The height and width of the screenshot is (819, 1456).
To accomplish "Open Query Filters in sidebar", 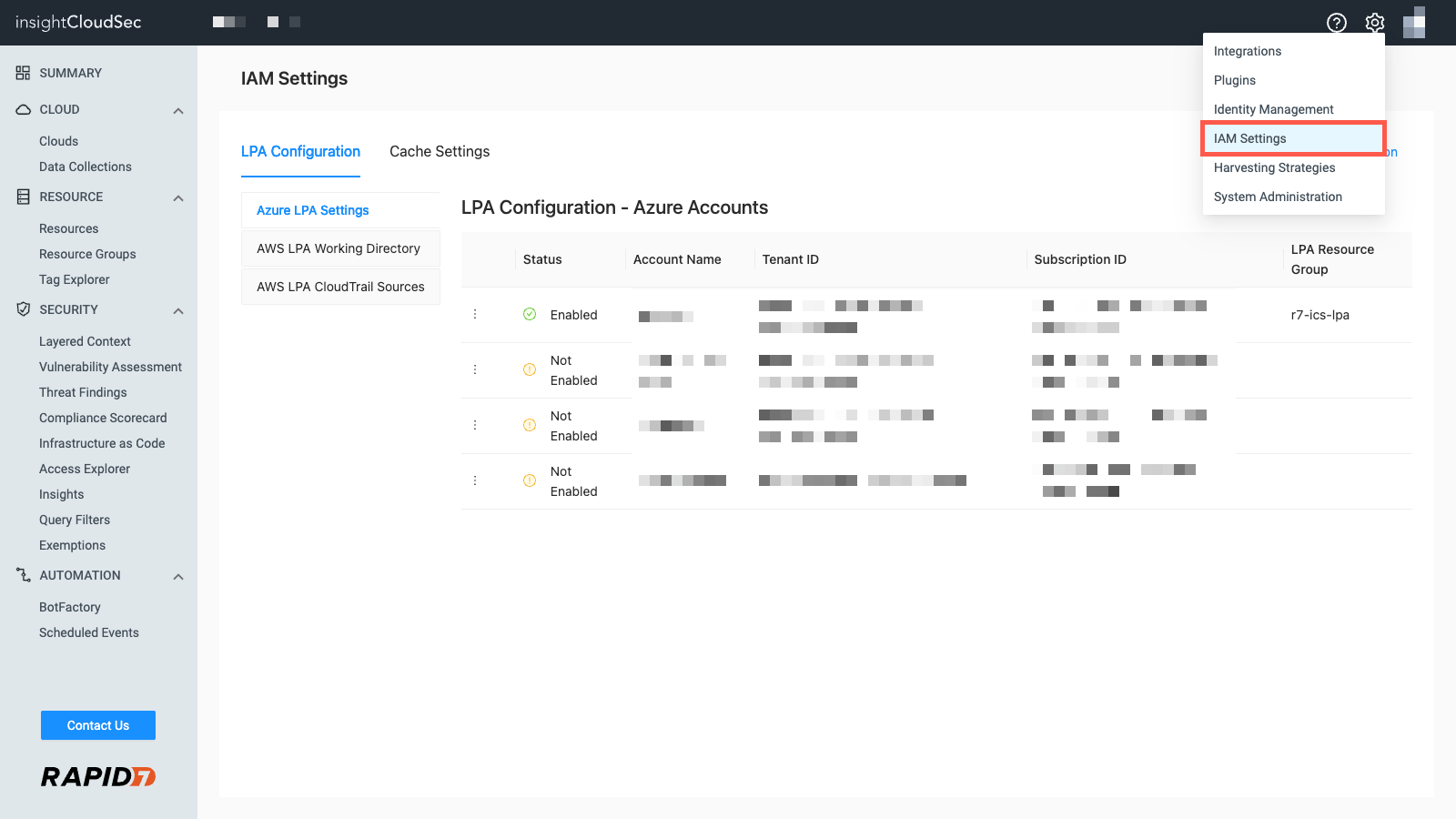I will (x=75, y=520).
